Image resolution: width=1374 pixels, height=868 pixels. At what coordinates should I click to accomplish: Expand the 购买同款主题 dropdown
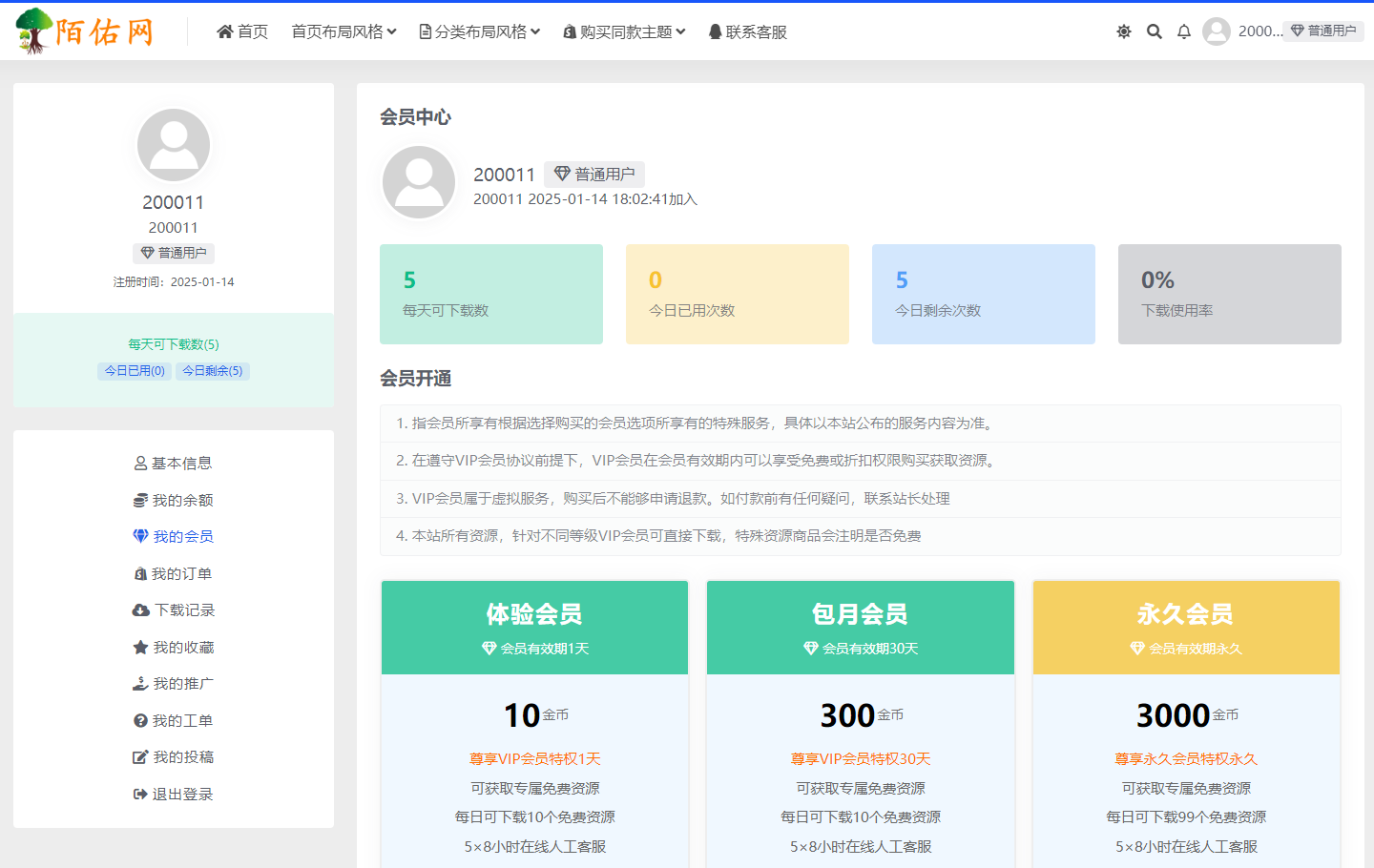(625, 31)
